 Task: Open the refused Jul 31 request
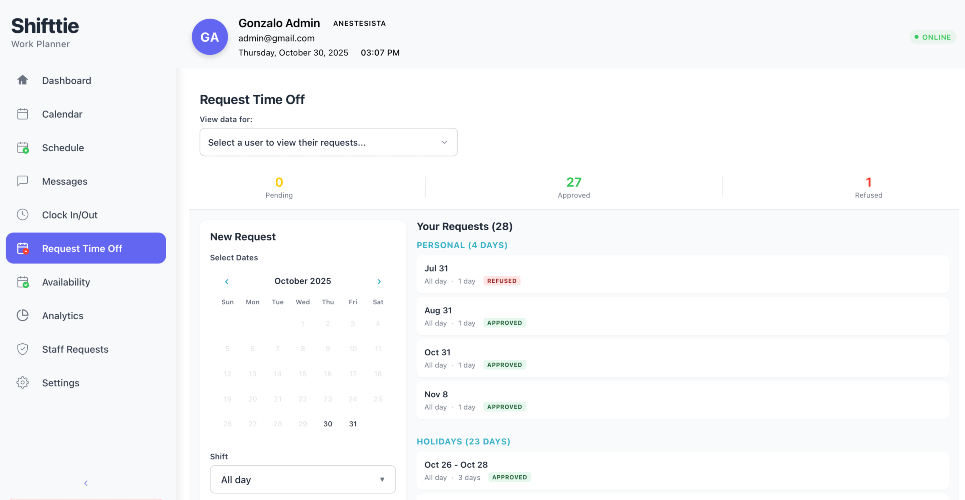point(683,274)
